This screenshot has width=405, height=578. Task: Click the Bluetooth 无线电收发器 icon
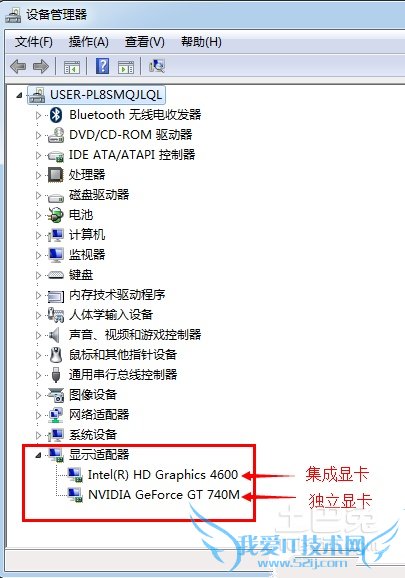(56, 115)
